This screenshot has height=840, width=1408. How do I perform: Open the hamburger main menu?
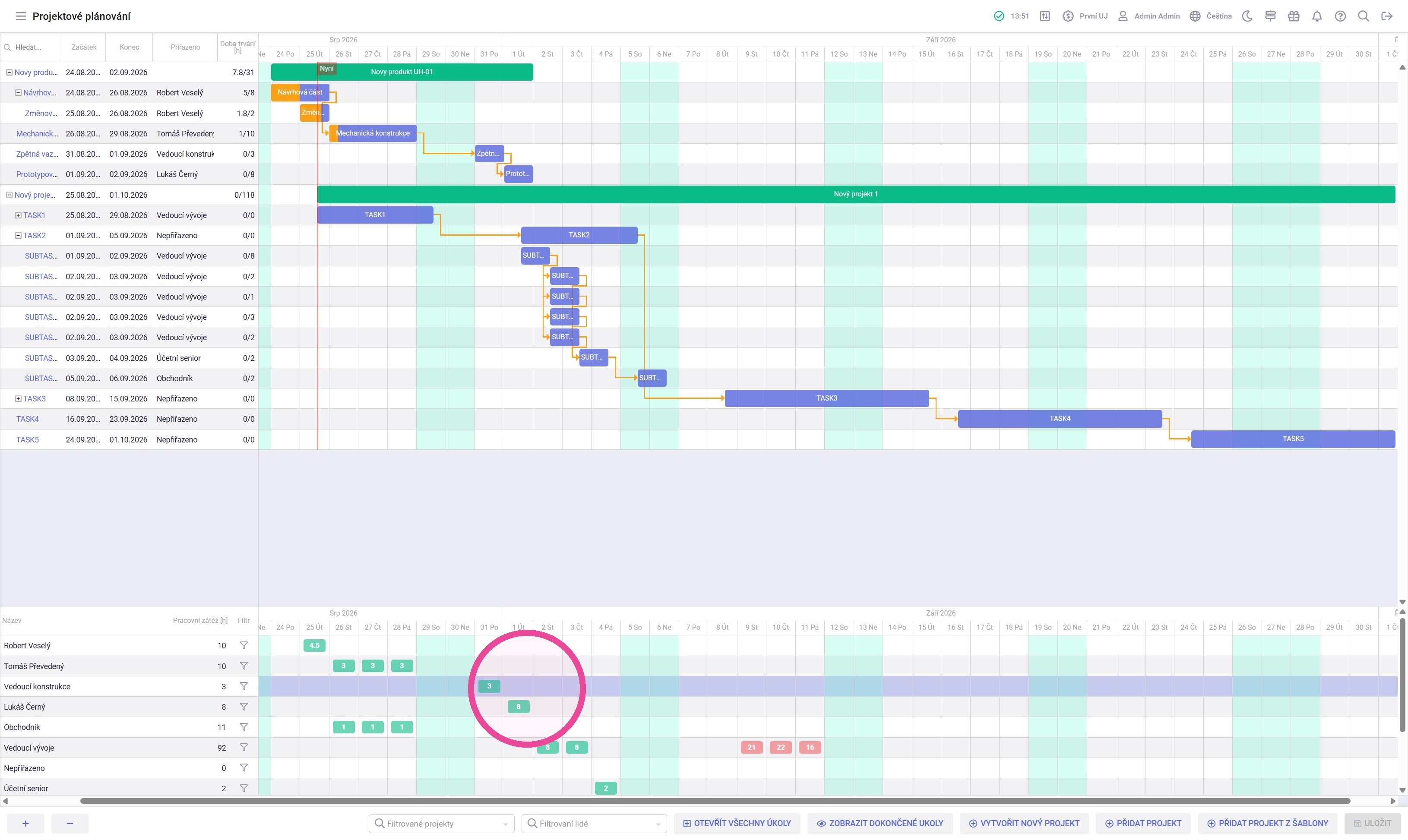21,16
